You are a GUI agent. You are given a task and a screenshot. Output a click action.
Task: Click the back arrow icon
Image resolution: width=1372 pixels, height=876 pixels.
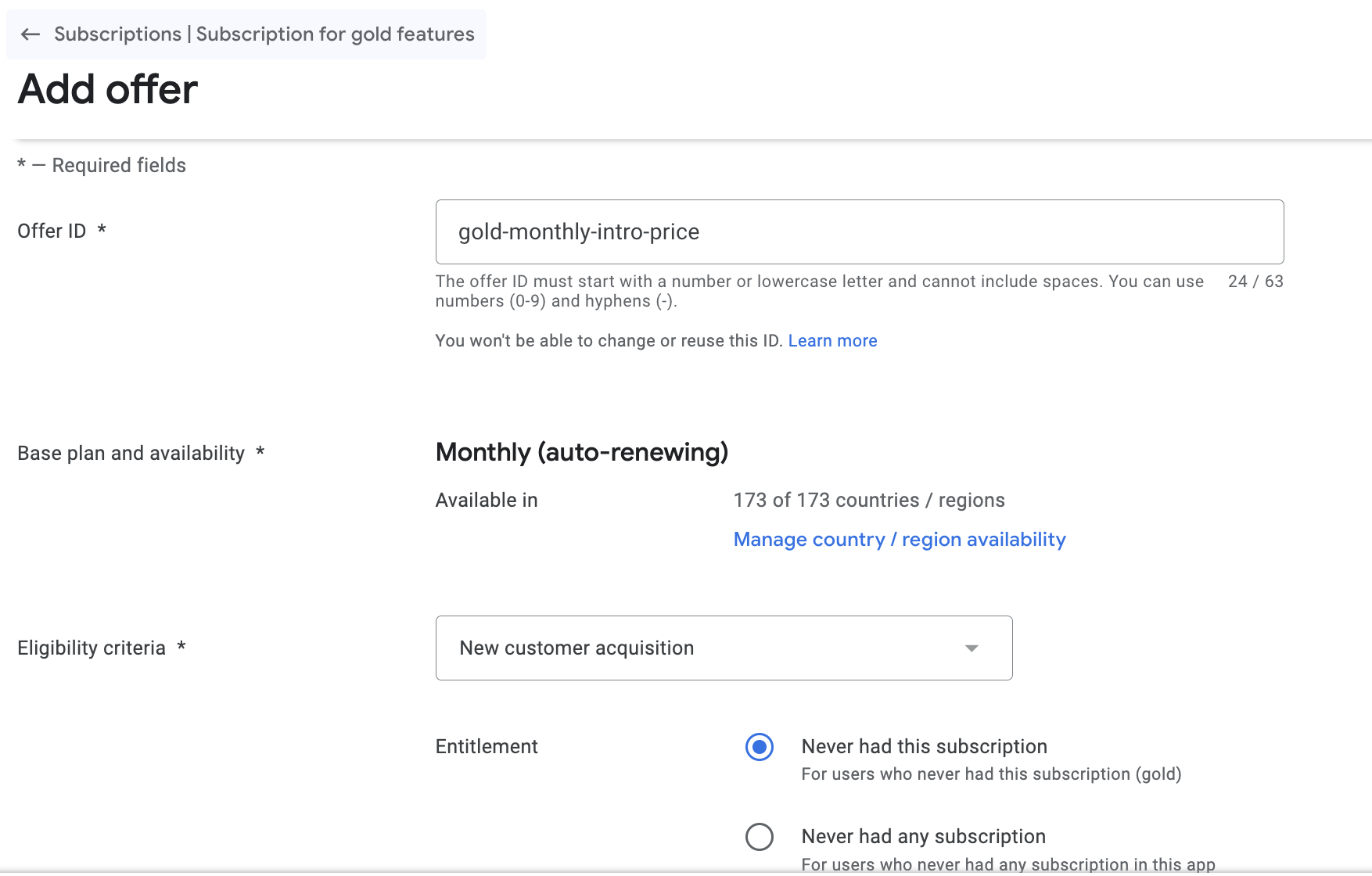click(x=31, y=34)
